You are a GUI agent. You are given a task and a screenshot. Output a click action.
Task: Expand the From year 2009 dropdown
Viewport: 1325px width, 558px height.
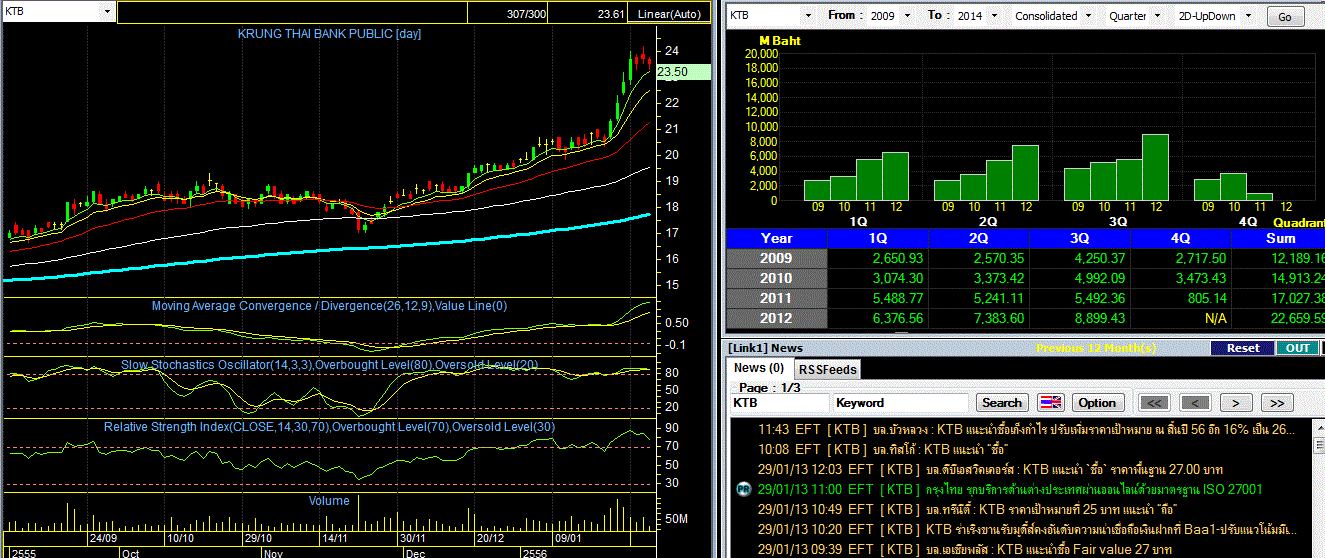(907, 16)
